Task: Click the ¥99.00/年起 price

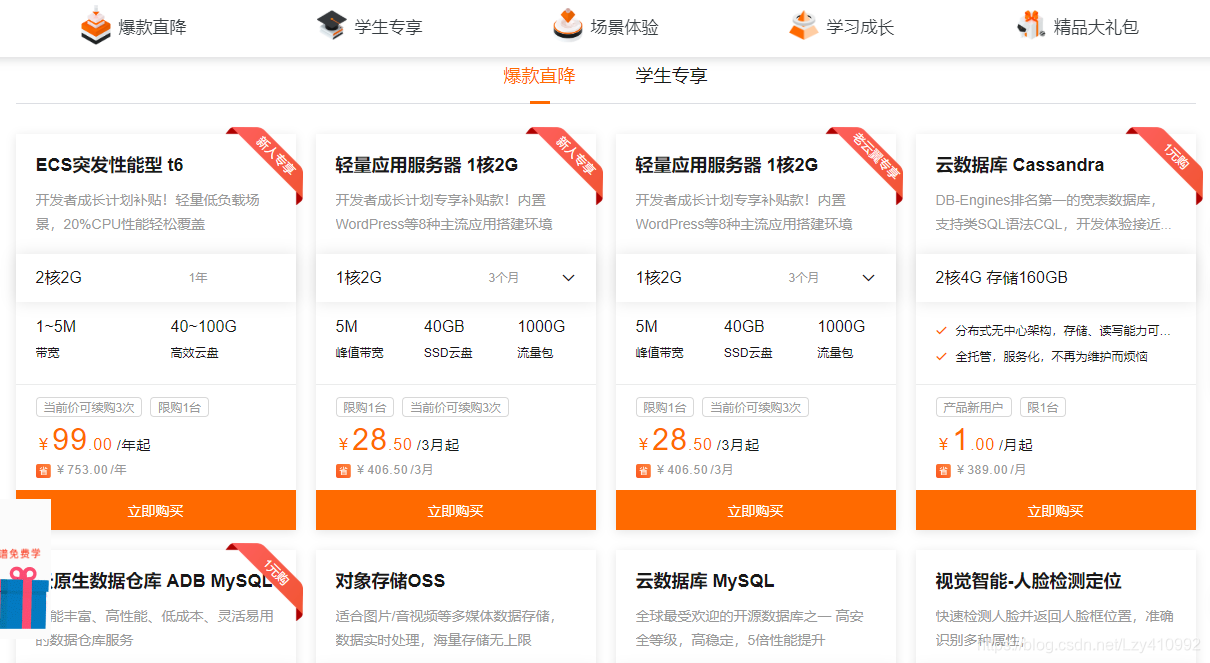Action: click(94, 441)
